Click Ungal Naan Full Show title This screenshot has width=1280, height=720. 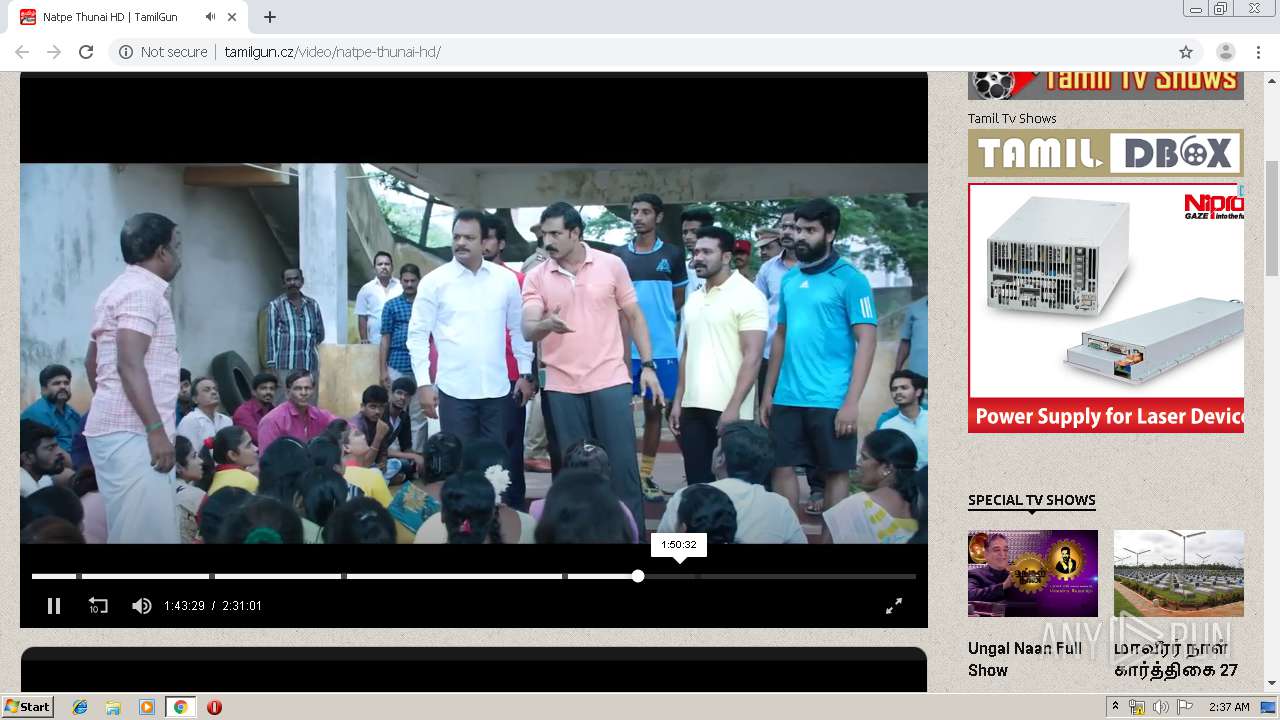[x=1025, y=659]
